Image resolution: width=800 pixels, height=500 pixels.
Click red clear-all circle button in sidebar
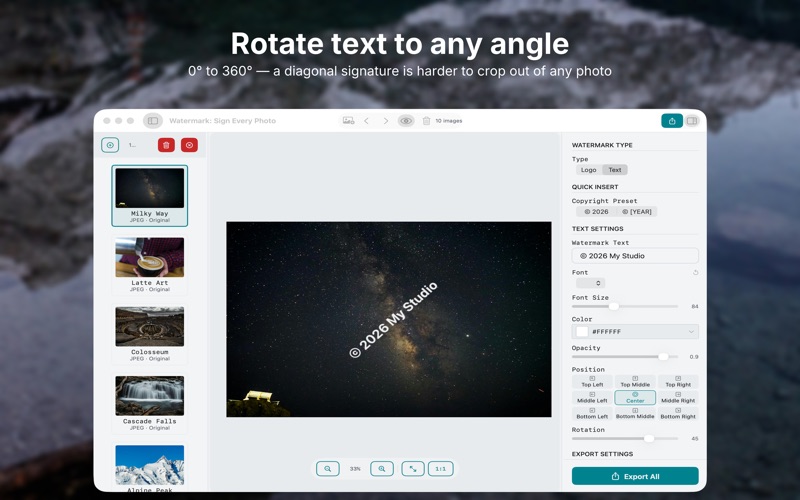click(189, 145)
